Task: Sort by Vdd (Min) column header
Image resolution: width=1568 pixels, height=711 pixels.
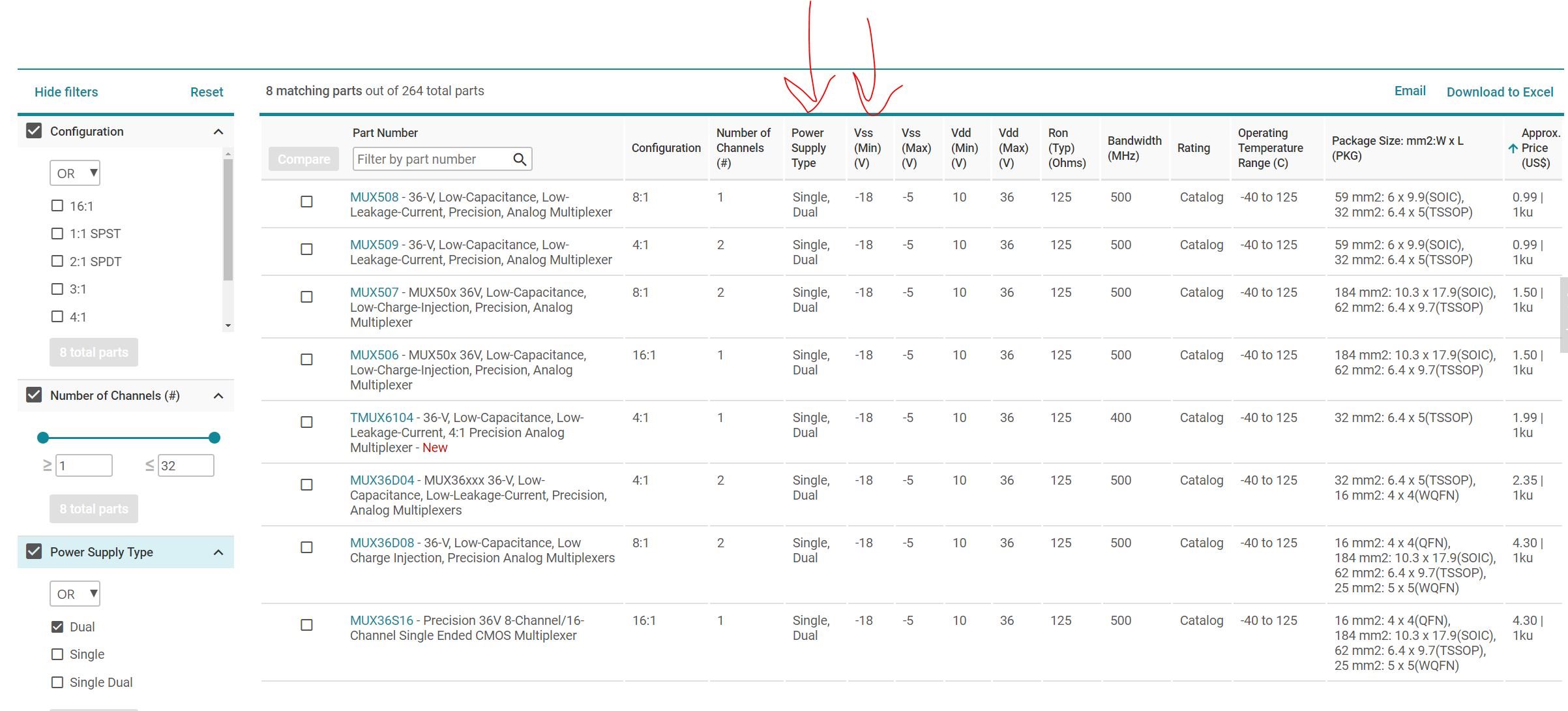Action: (x=964, y=148)
